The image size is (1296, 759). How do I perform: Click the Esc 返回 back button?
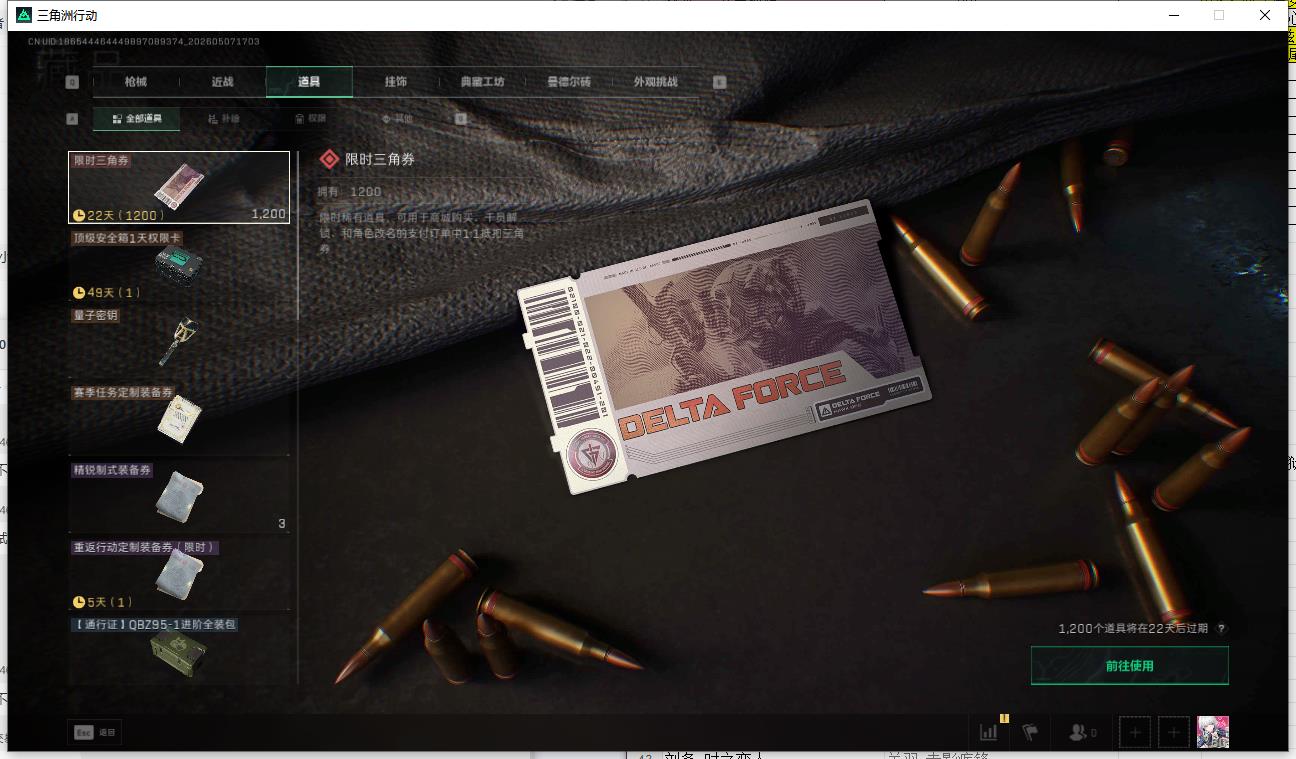click(95, 733)
